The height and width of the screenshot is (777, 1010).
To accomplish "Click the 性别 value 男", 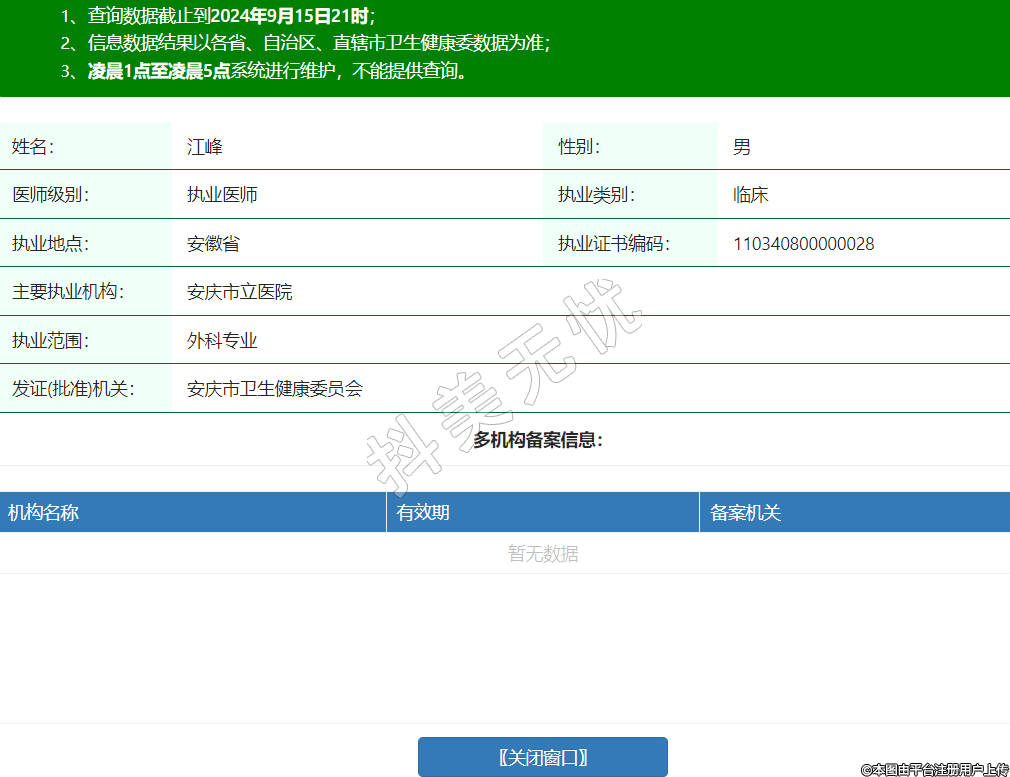I will pos(741,147).
